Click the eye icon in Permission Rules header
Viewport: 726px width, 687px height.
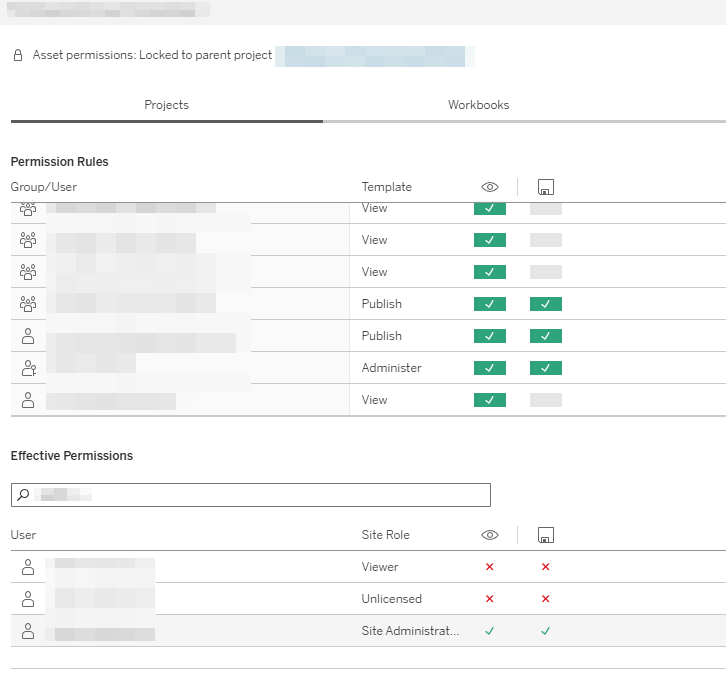pos(489,187)
